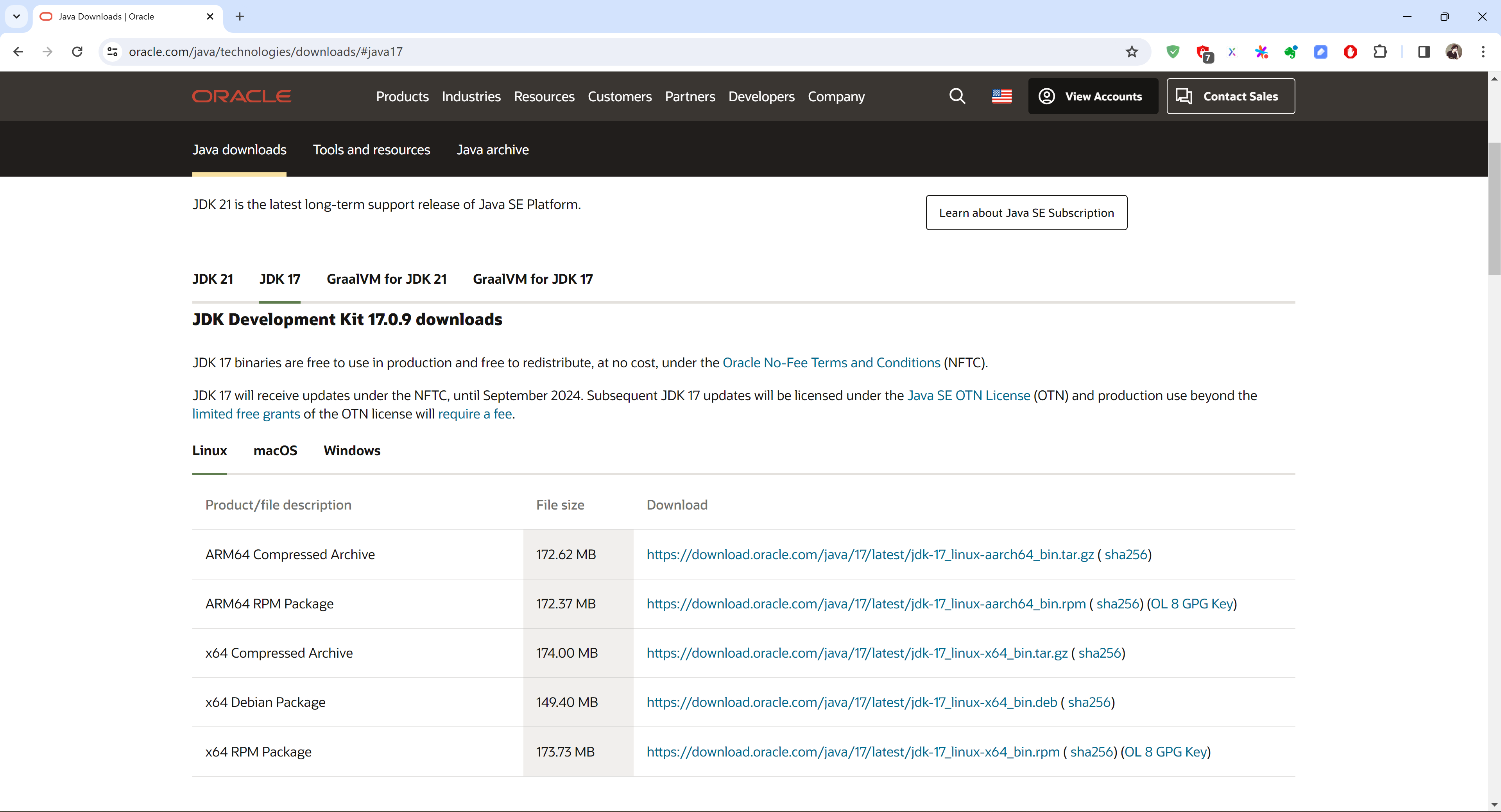Click the green shield extension icon

pyautogui.click(x=1173, y=52)
